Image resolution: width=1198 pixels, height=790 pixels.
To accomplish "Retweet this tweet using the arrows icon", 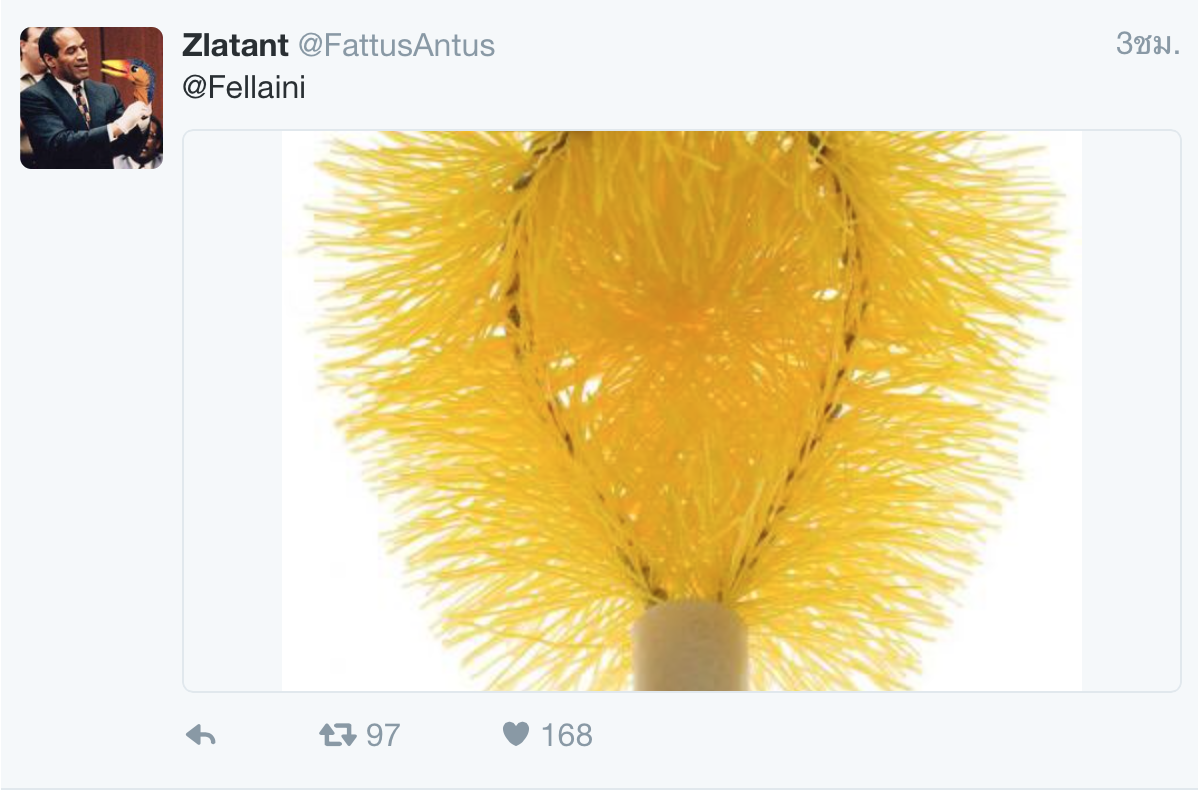I will click(337, 736).
